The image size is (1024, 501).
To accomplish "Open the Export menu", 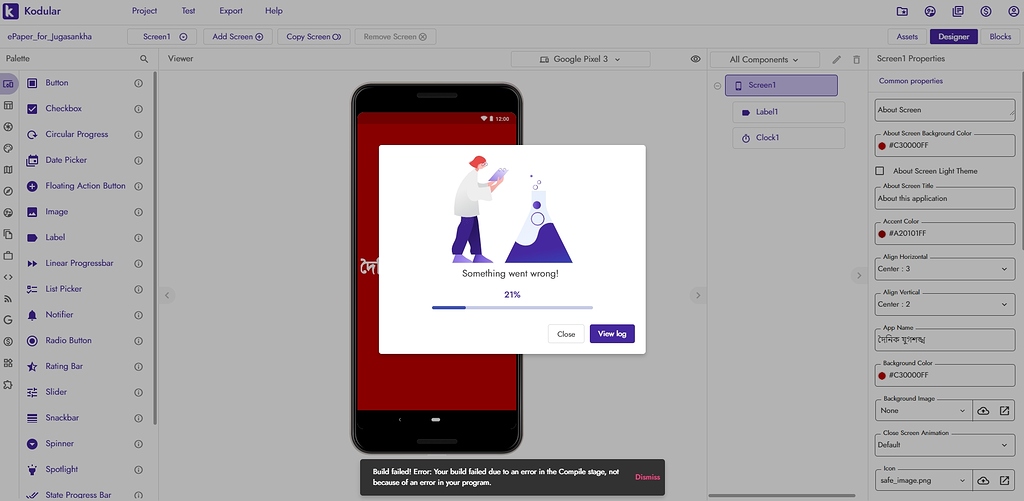I will 231,11.
